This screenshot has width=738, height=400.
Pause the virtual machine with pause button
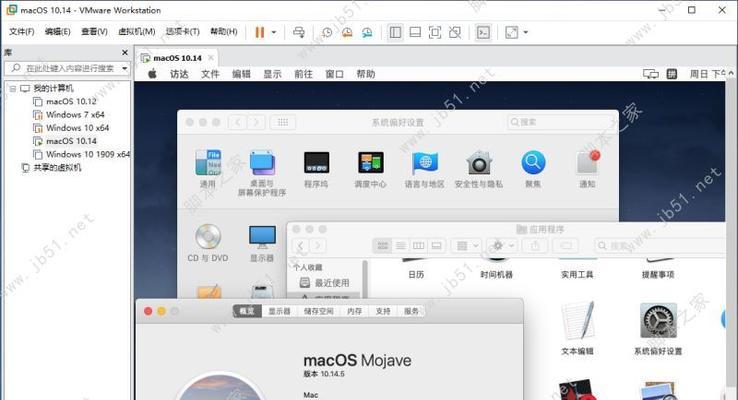259,32
